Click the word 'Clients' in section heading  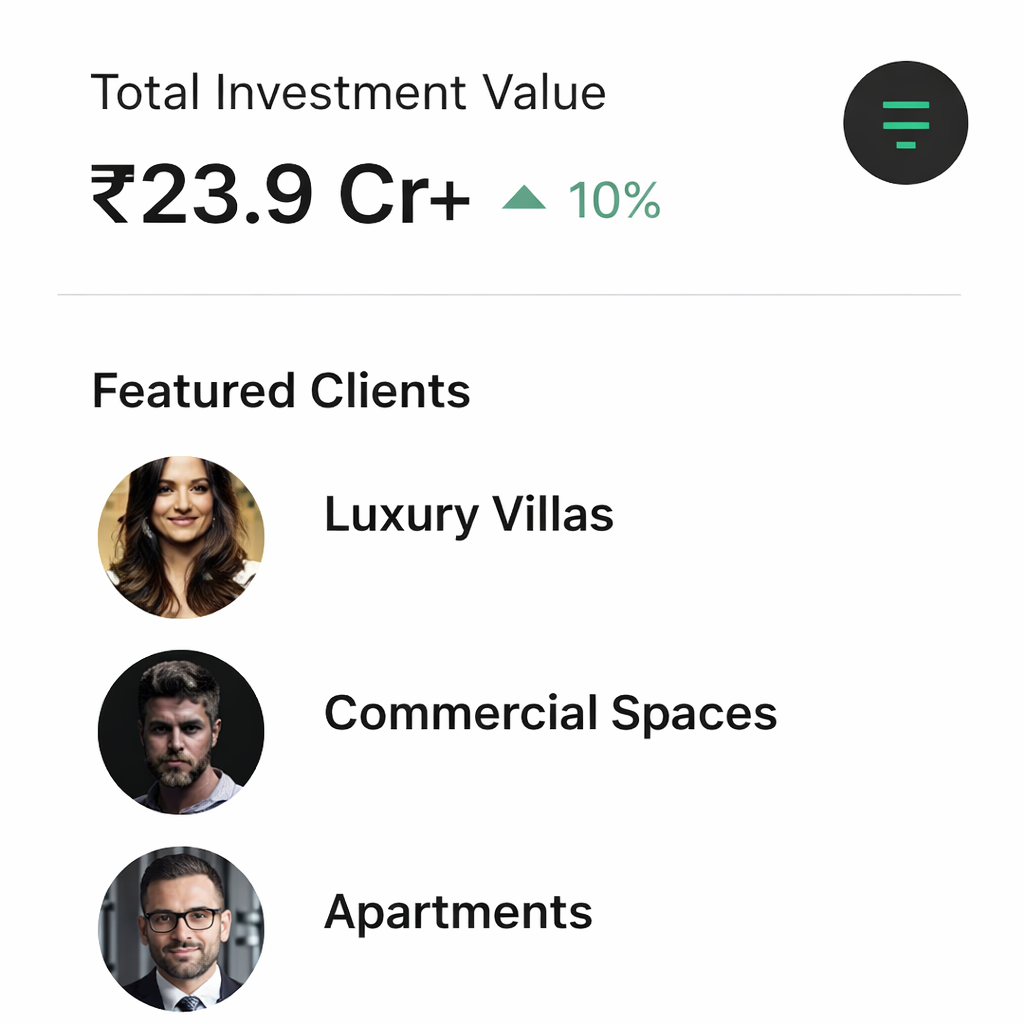tap(390, 390)
